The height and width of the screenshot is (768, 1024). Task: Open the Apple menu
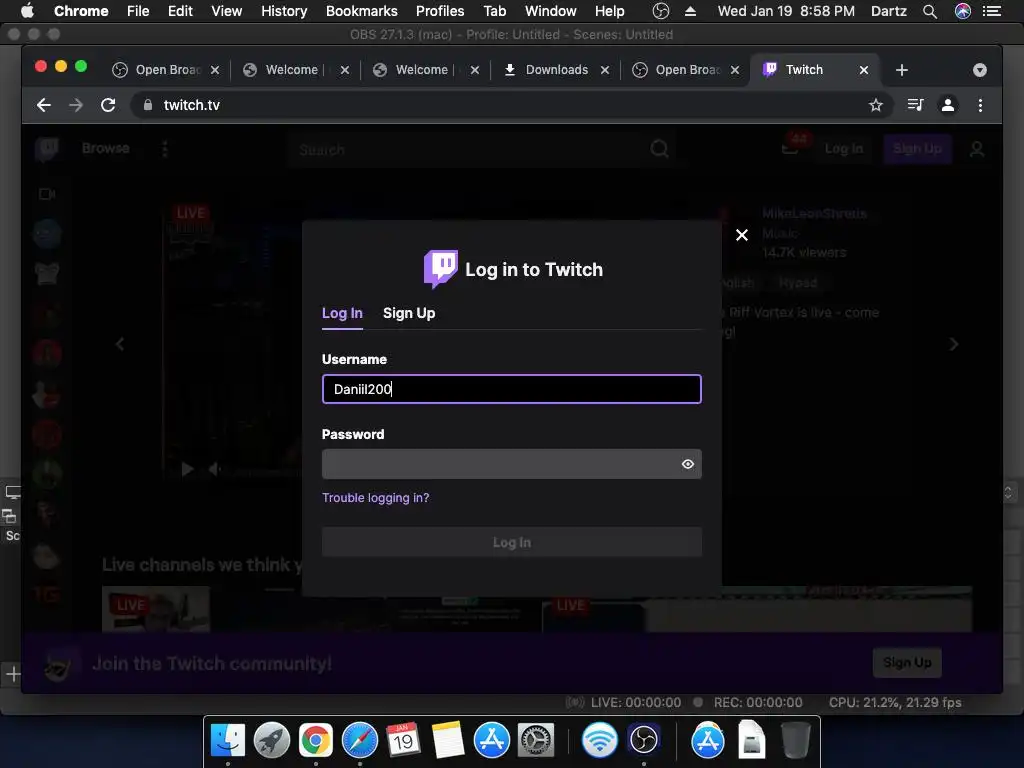pos(27,11)
